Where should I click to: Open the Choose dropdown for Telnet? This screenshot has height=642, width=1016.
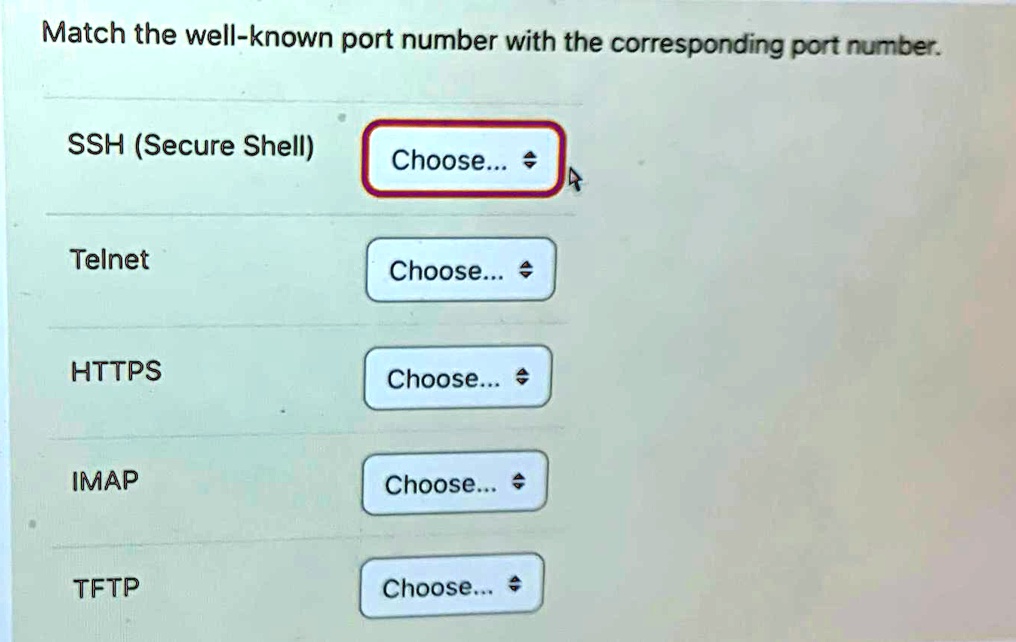(460, 270)
